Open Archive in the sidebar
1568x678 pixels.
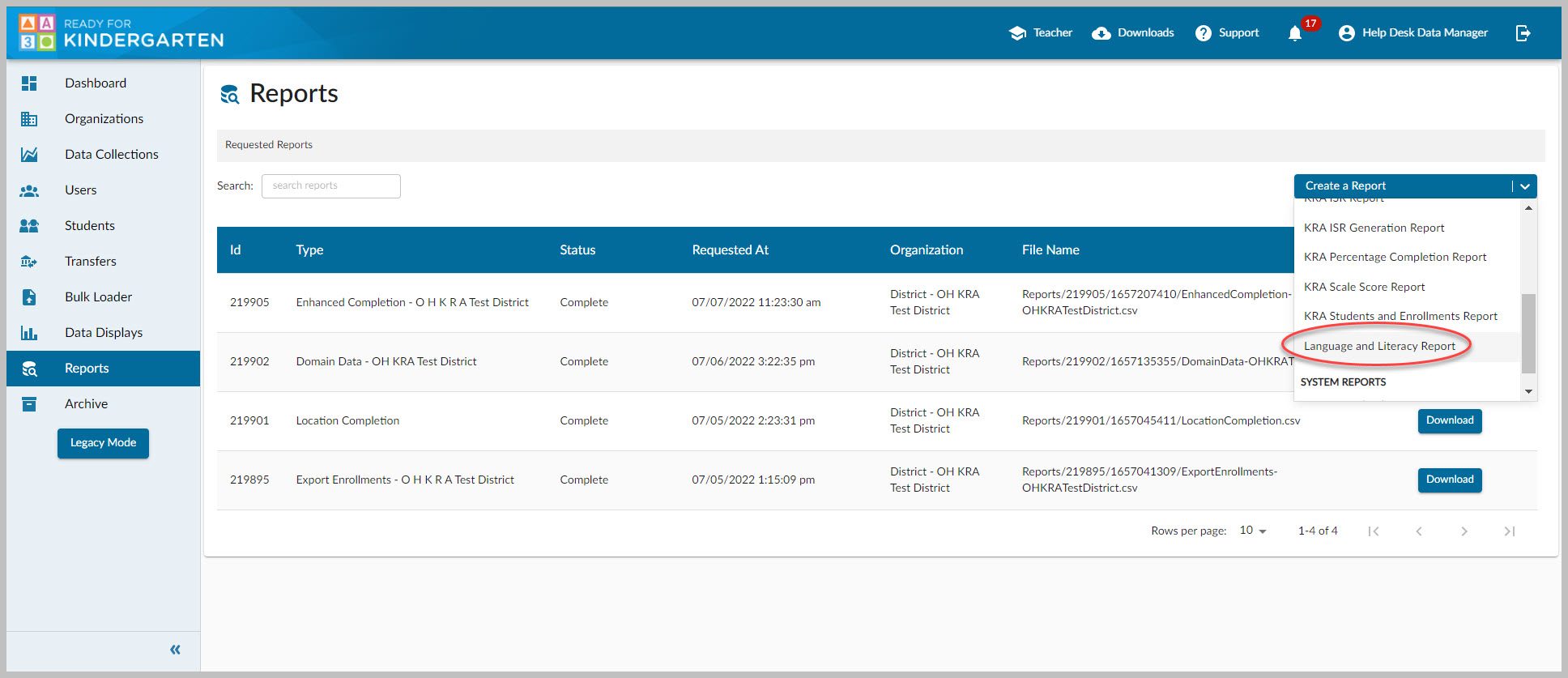(104, 403)
